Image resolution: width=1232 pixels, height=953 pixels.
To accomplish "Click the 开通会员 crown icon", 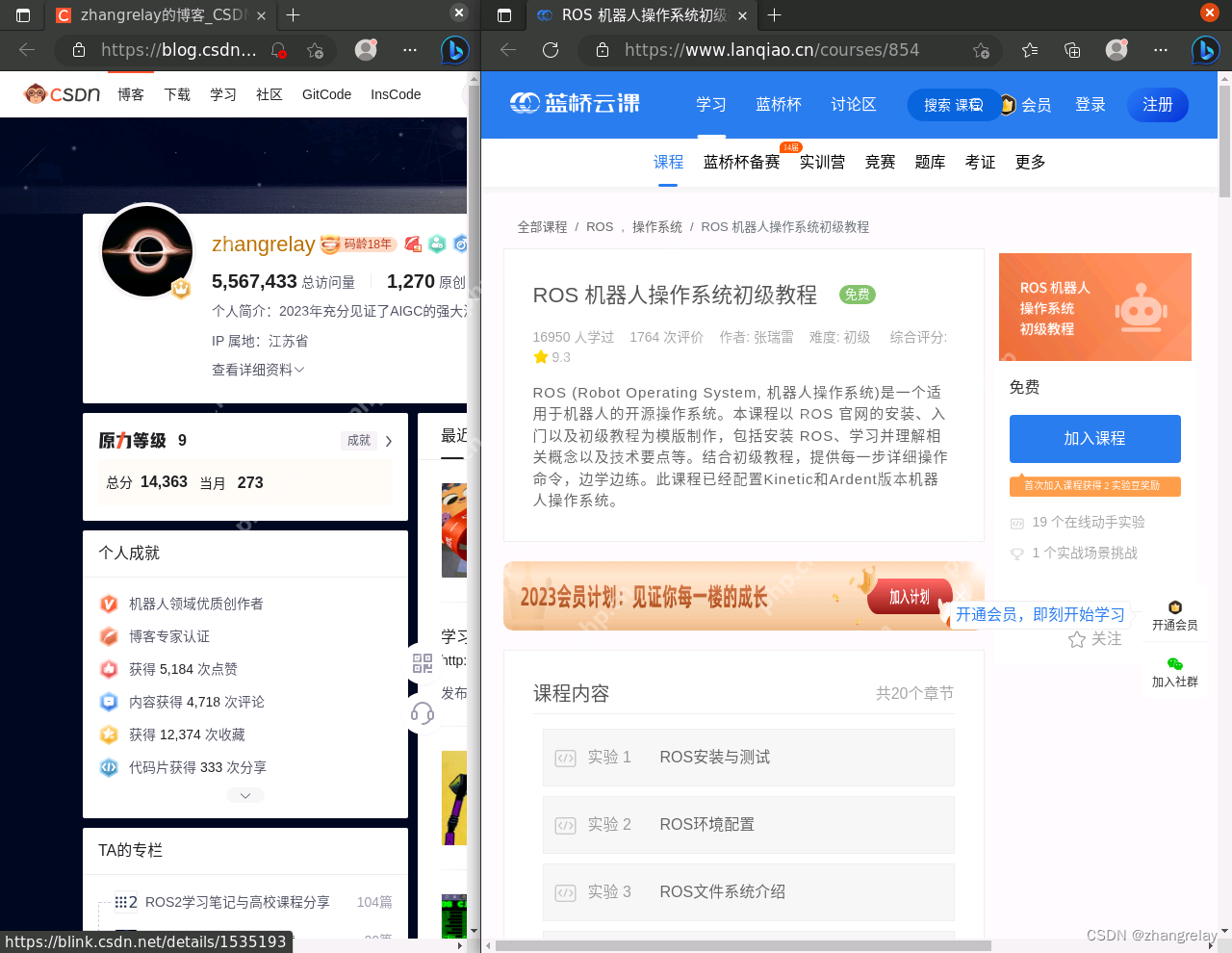I will (x=1174, y=607).
